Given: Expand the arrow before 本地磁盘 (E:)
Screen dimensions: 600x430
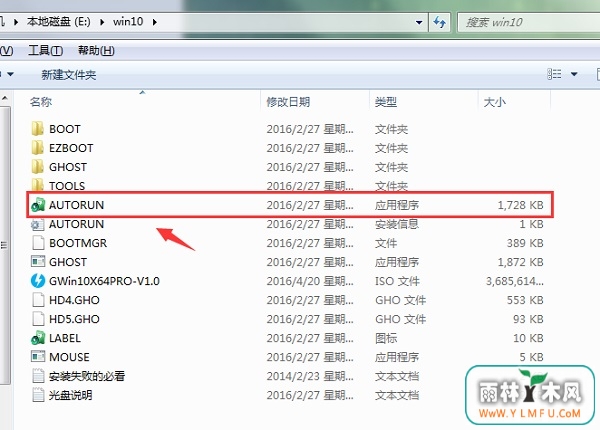Looking at the screenshot, I should tap(16, 22).
